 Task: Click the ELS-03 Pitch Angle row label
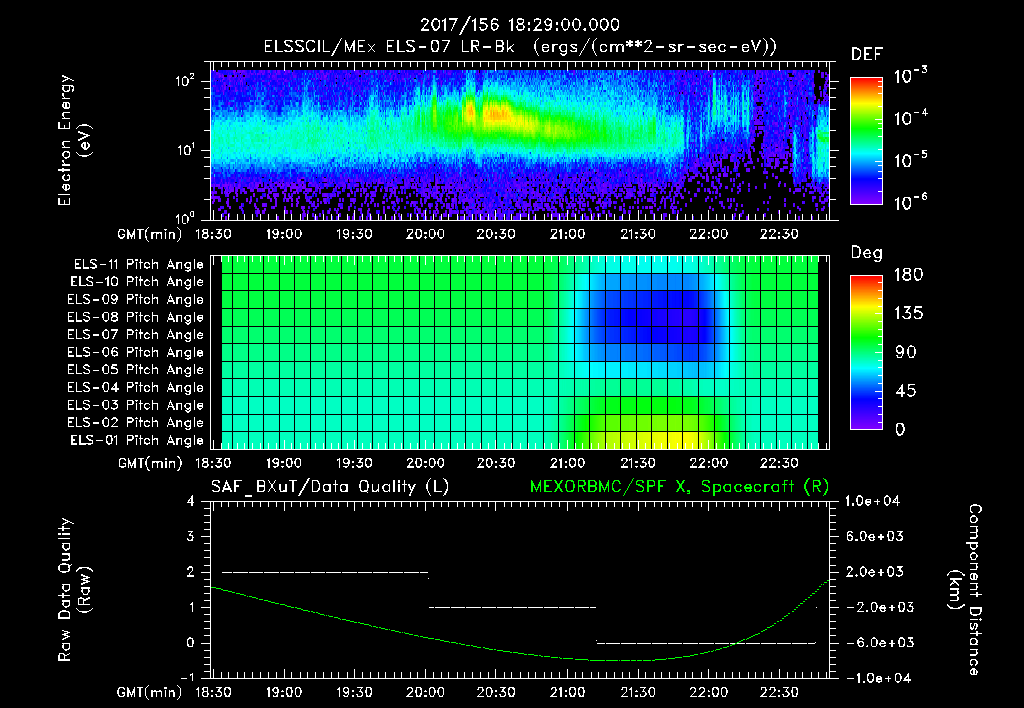coord(135,405)
